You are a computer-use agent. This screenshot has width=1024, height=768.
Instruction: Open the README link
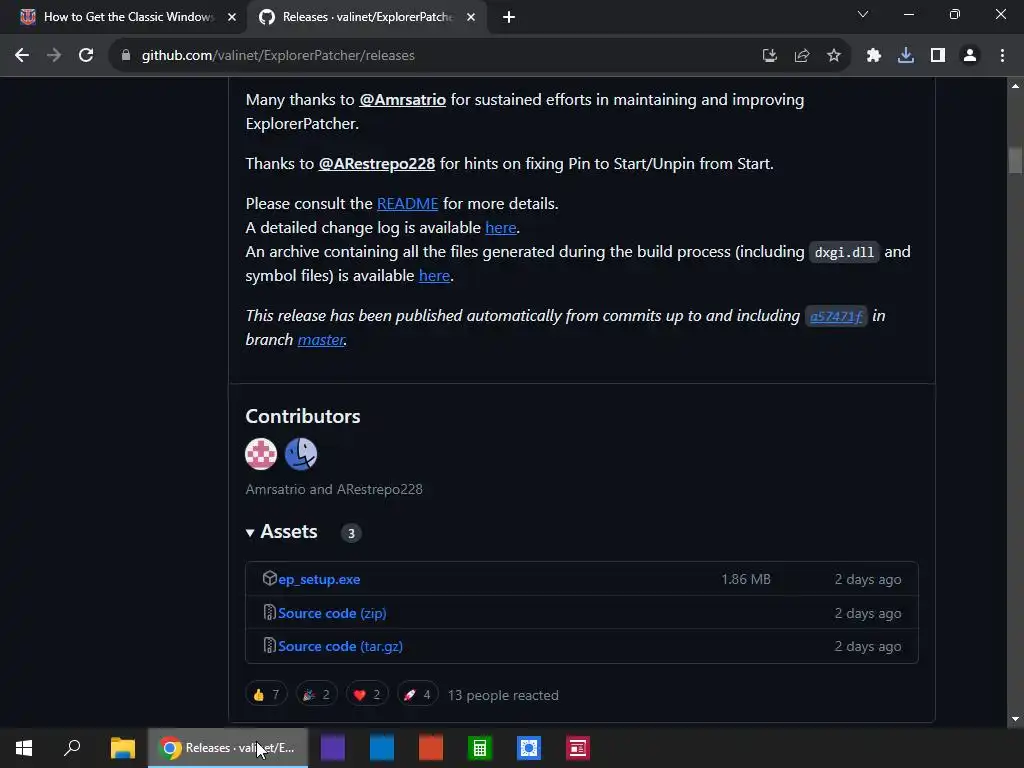[x=408, y=204]
